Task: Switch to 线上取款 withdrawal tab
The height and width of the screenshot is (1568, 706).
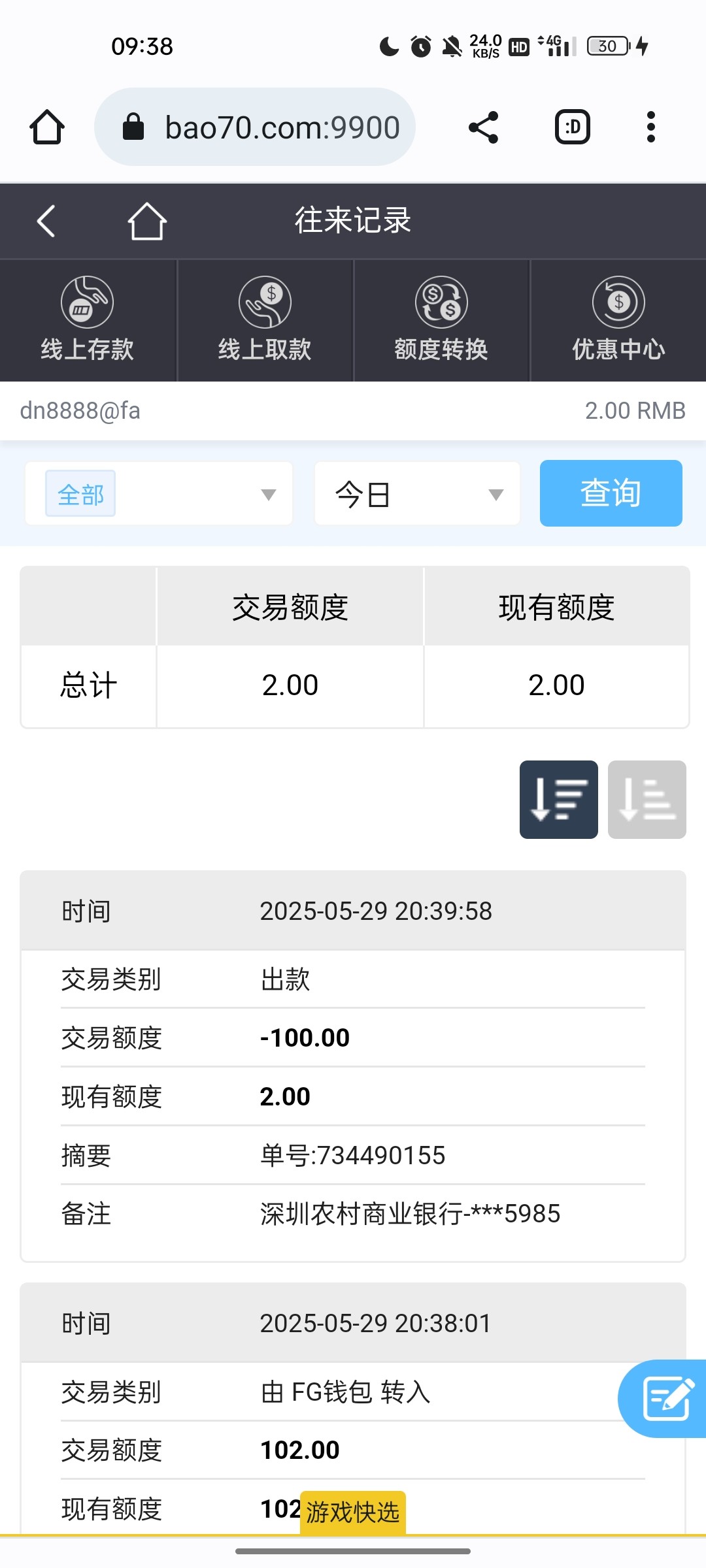Action: 265,320
